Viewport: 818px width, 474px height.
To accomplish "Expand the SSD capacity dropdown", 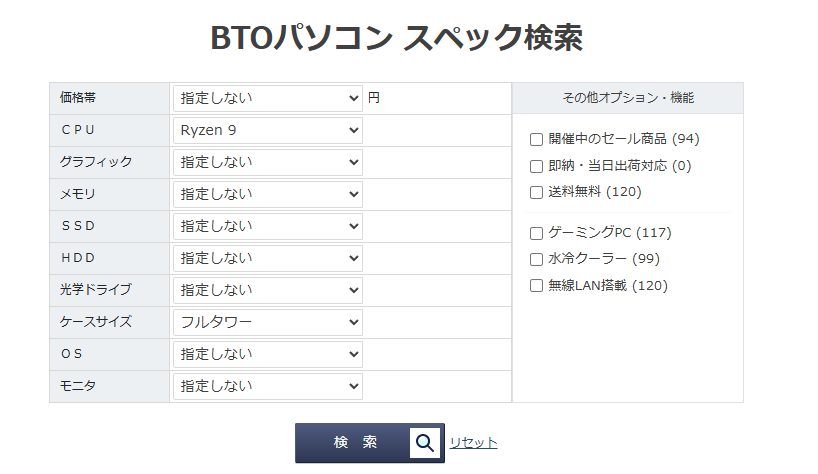I will (267, 226).
